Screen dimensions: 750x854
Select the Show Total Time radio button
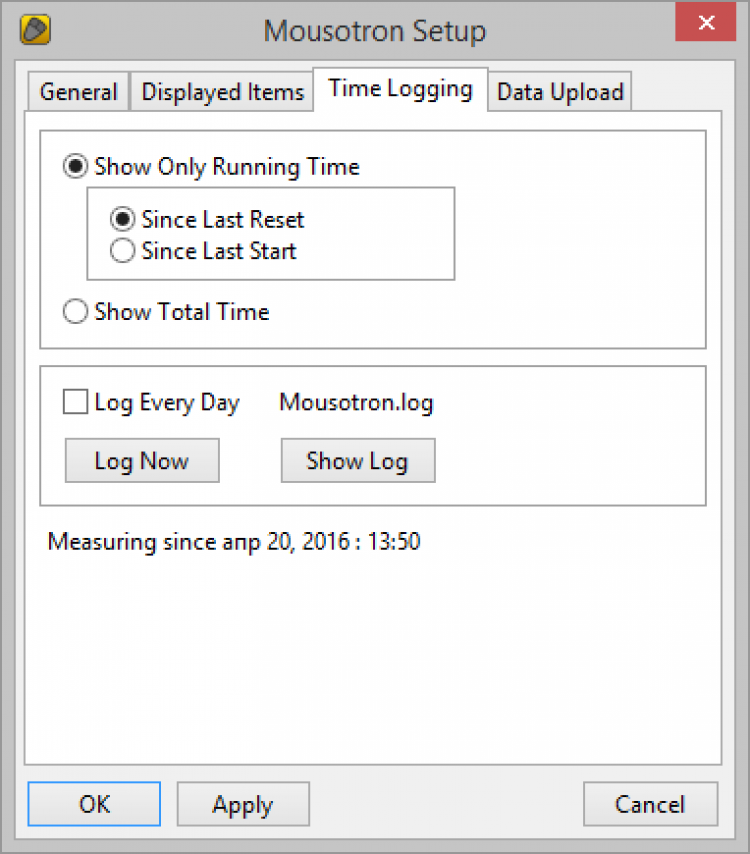pyautogui.click(x=76, y=312)
